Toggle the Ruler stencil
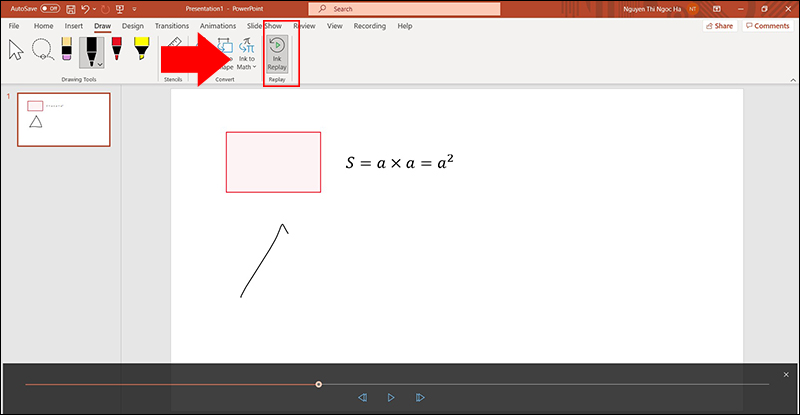This screenshot has width=800, height=415. [x=174, y=43]
